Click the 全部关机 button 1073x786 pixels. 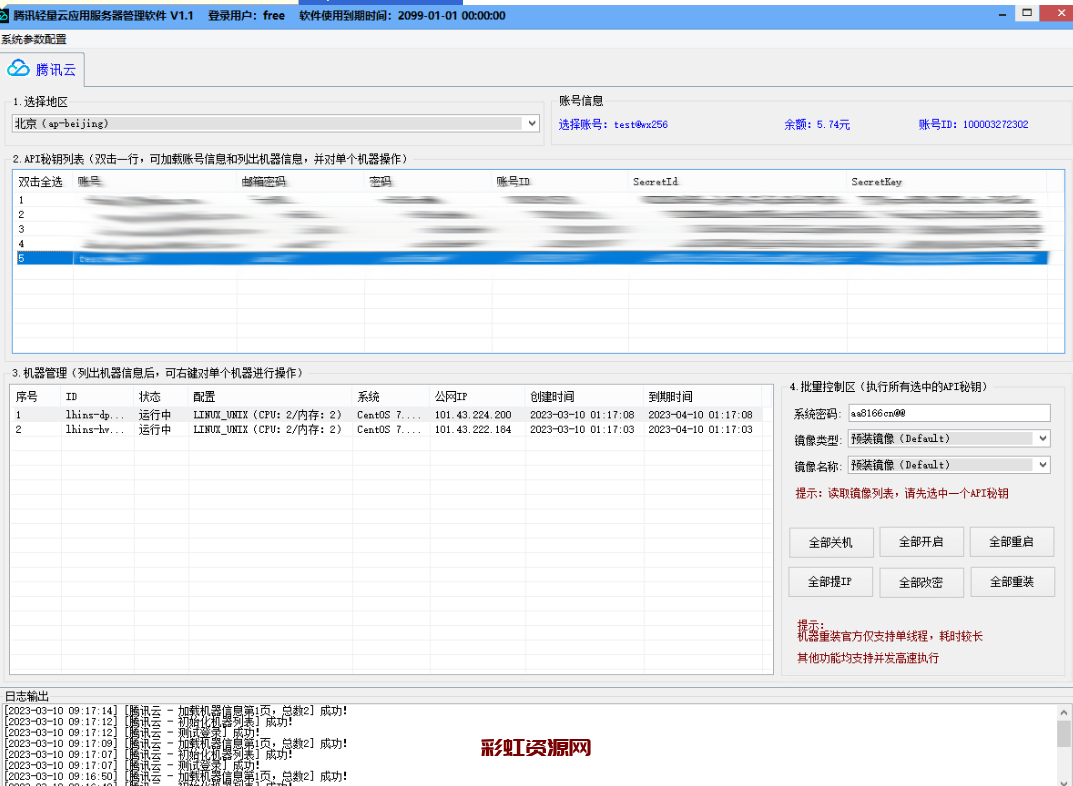tap(830, 542)
